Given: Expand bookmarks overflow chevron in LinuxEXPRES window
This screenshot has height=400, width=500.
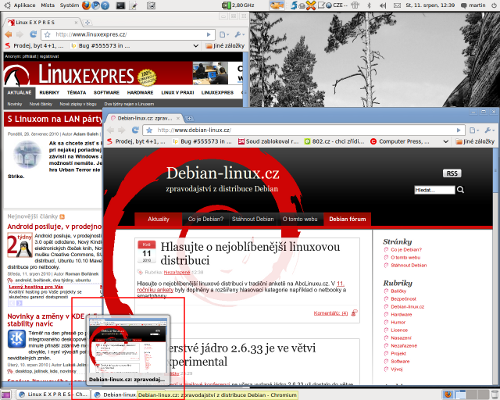Looking at the screenshot, I should tap(196, 46).
